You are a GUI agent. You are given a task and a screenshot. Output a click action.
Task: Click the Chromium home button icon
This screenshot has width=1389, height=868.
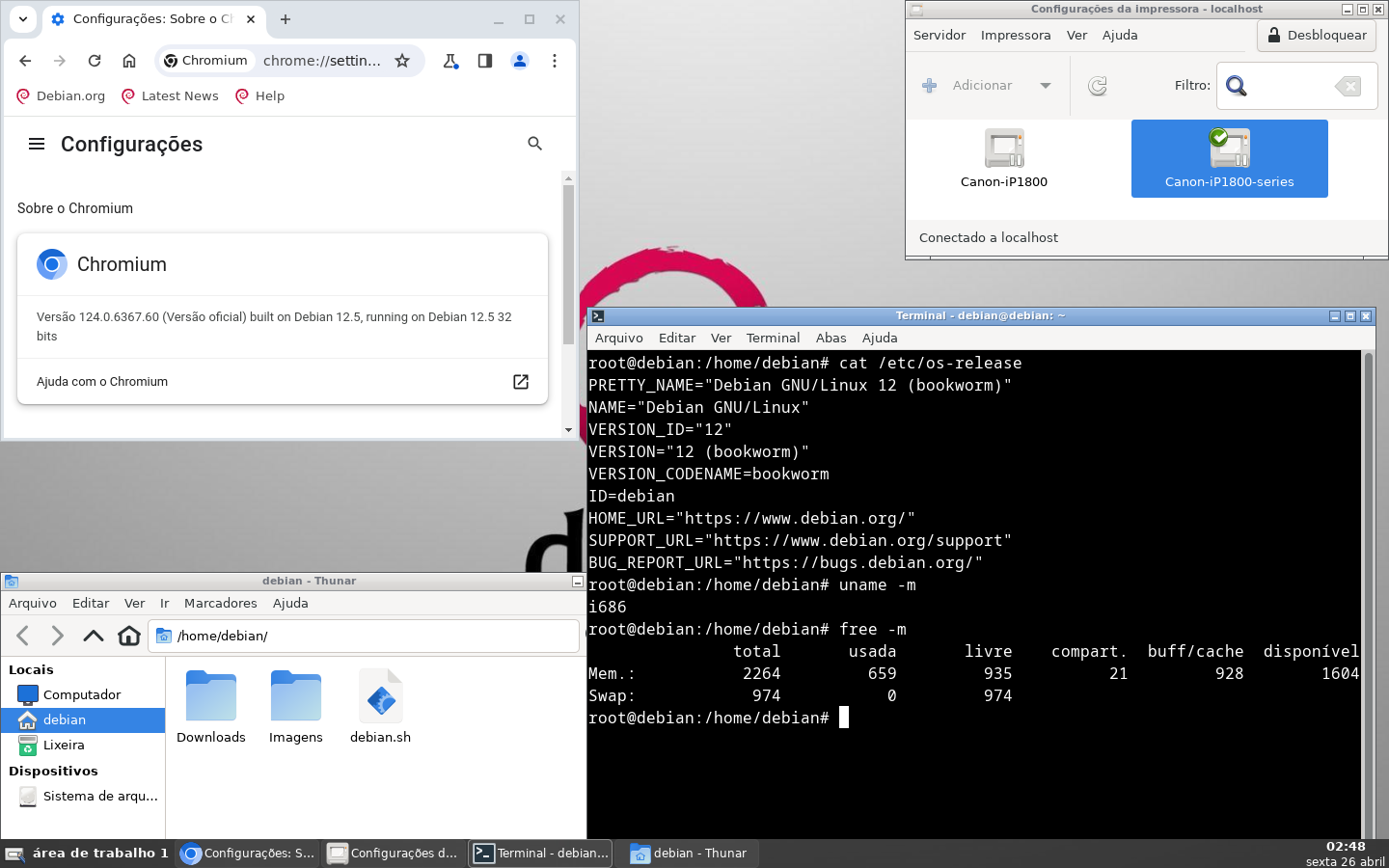pos(129,61)
